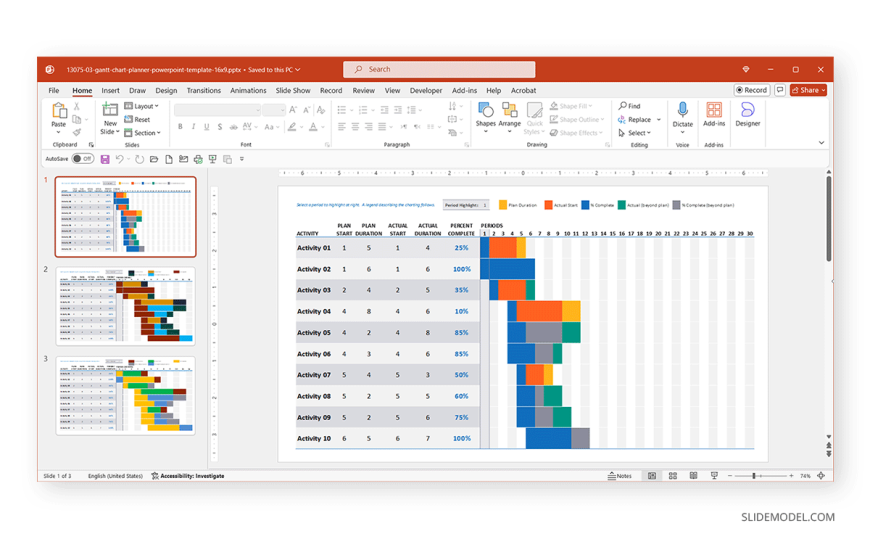
Task: Switch to the Design tab
Action: click(x=166, y=90)
